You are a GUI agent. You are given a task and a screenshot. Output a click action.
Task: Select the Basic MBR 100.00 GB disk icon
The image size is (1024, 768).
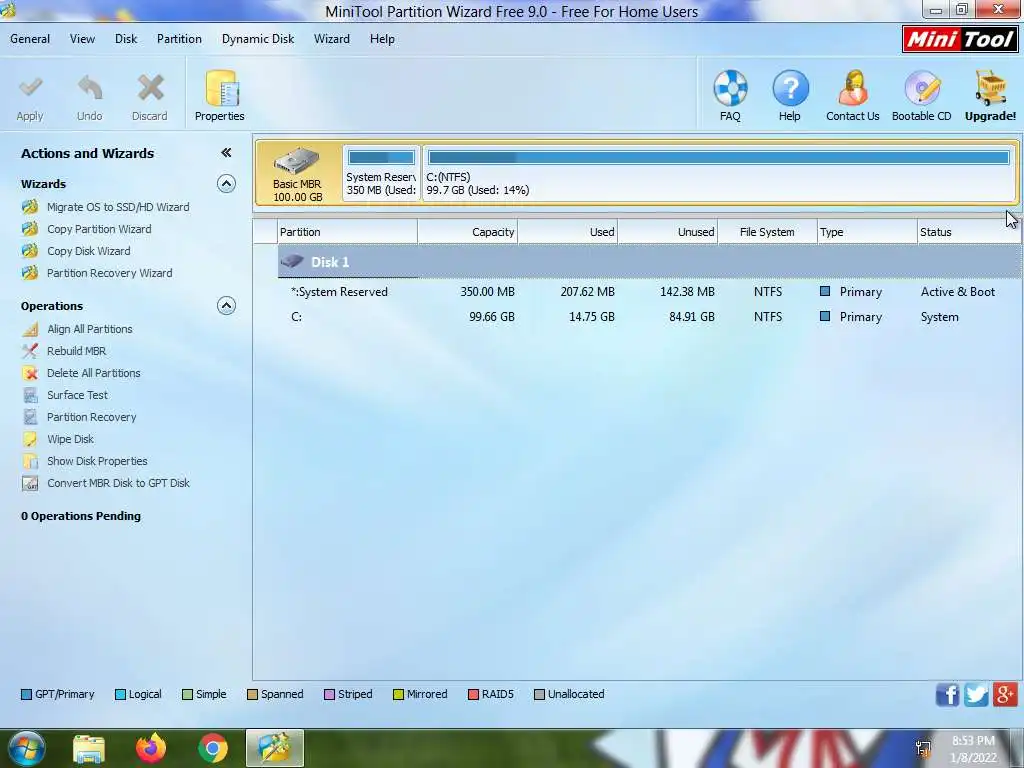[x=298, y=174]
